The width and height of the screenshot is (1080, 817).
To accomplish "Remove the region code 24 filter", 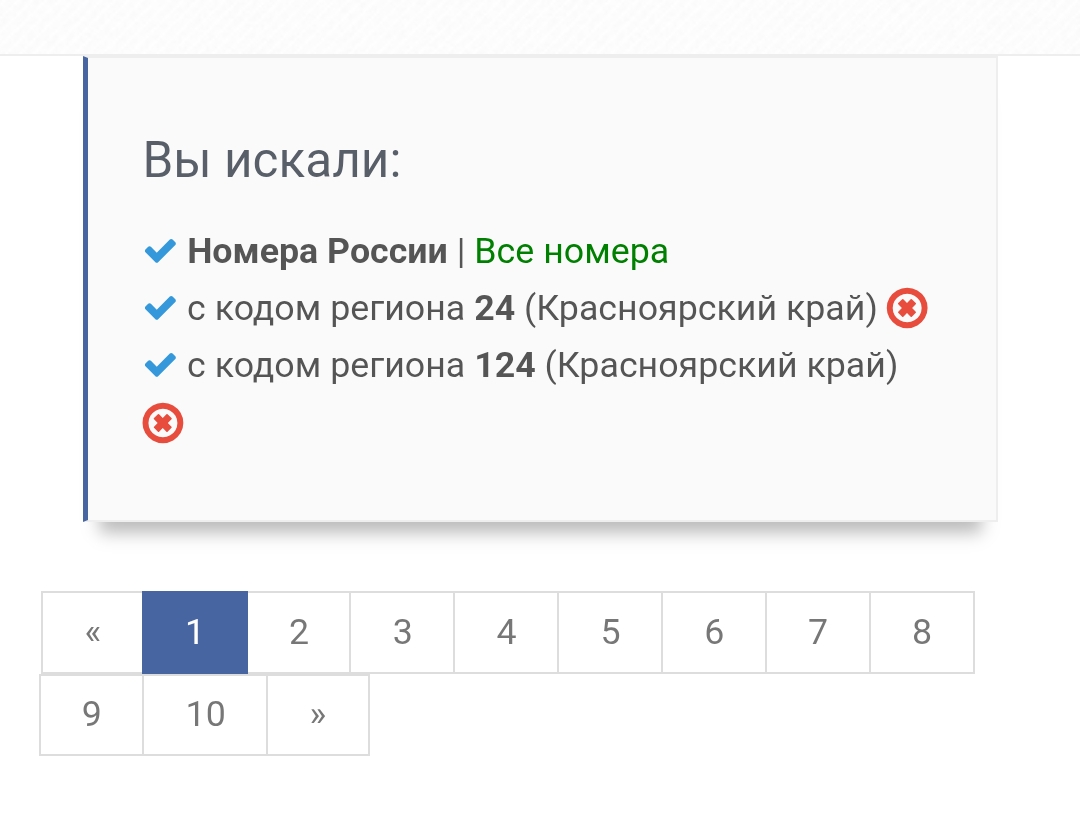I will (907, 308).
